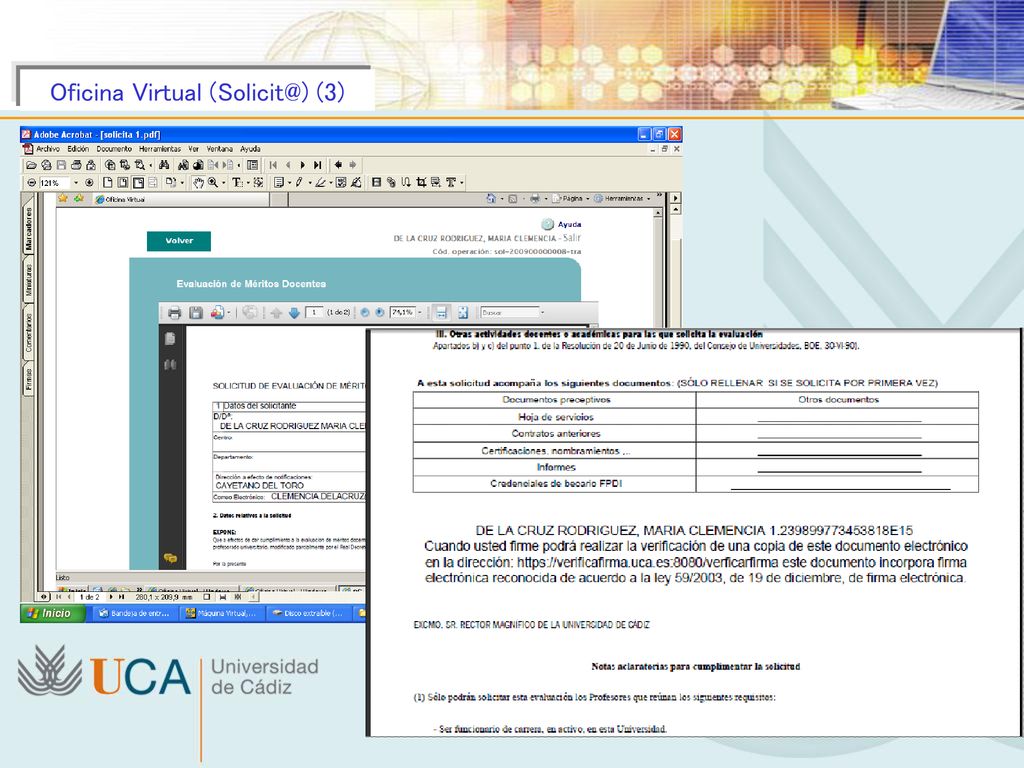Open the Documento menu
Viewport: 1024px width, 768px height.
click(x=114, y=149)
